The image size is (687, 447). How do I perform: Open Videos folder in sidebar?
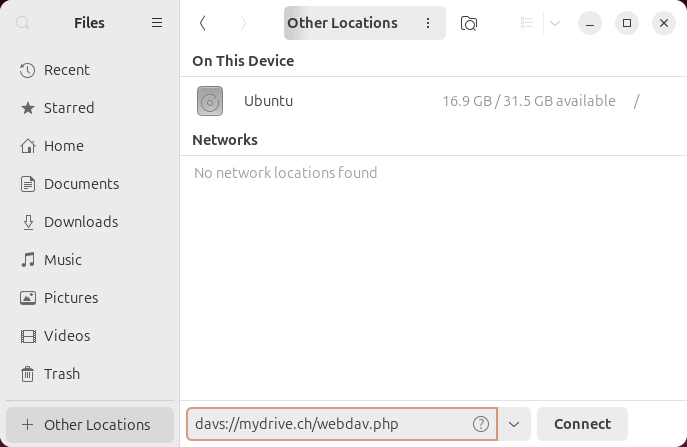tap(90, 336)
